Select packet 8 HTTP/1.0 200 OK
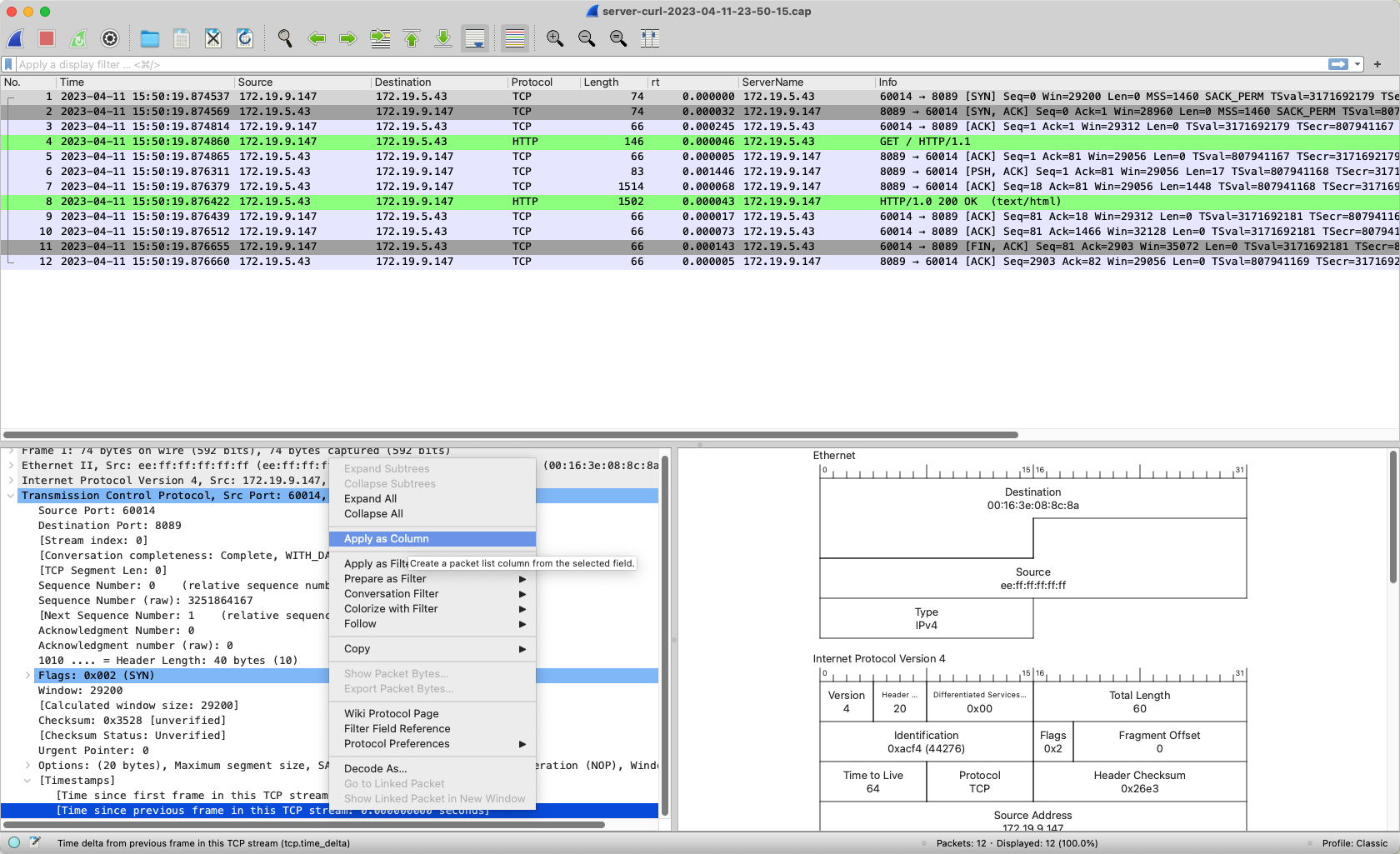Screen dimensions: 1400x854 [700, 202]
